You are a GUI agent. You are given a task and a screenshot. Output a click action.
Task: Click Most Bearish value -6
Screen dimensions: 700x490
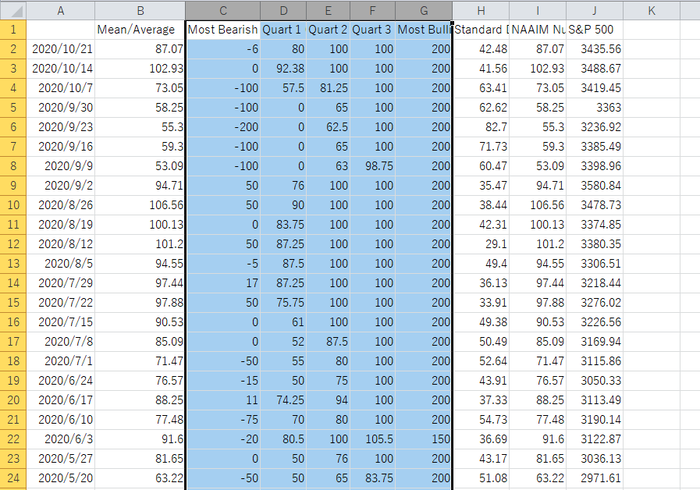tap(223, 49)
